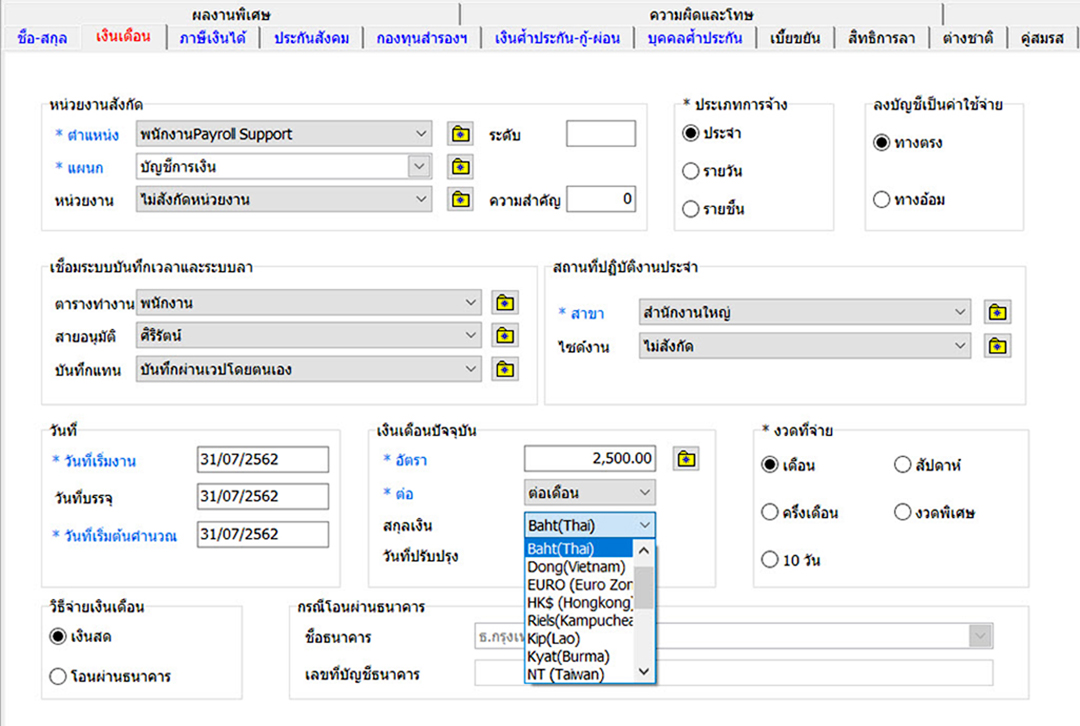The height and width of the screenshot is (726, 1080).
Task: Select NT (Taiwan) currency option
Action: (579, 674)
